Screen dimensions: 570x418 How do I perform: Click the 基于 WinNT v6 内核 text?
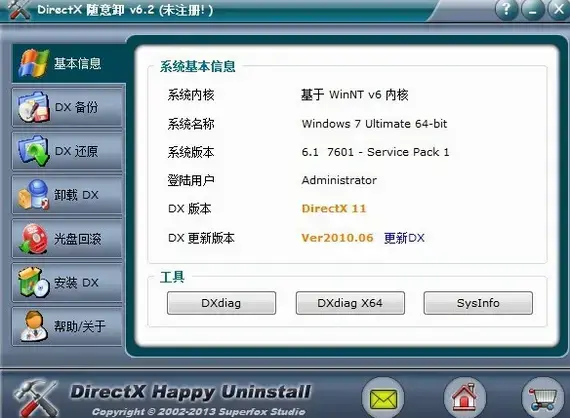click(354, 95)
